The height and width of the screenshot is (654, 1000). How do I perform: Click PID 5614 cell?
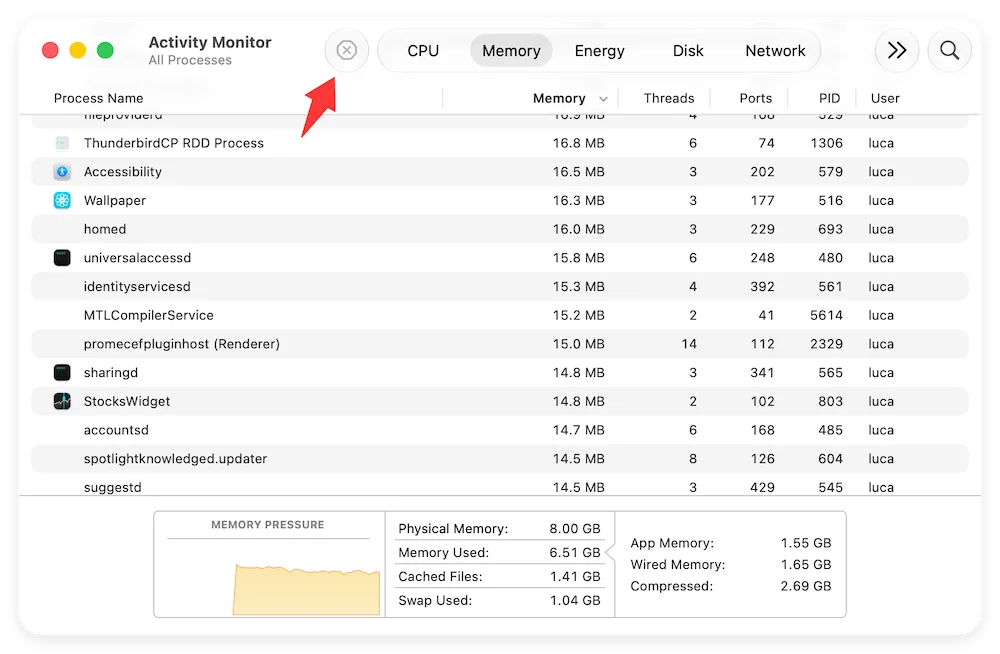point(826,315)
